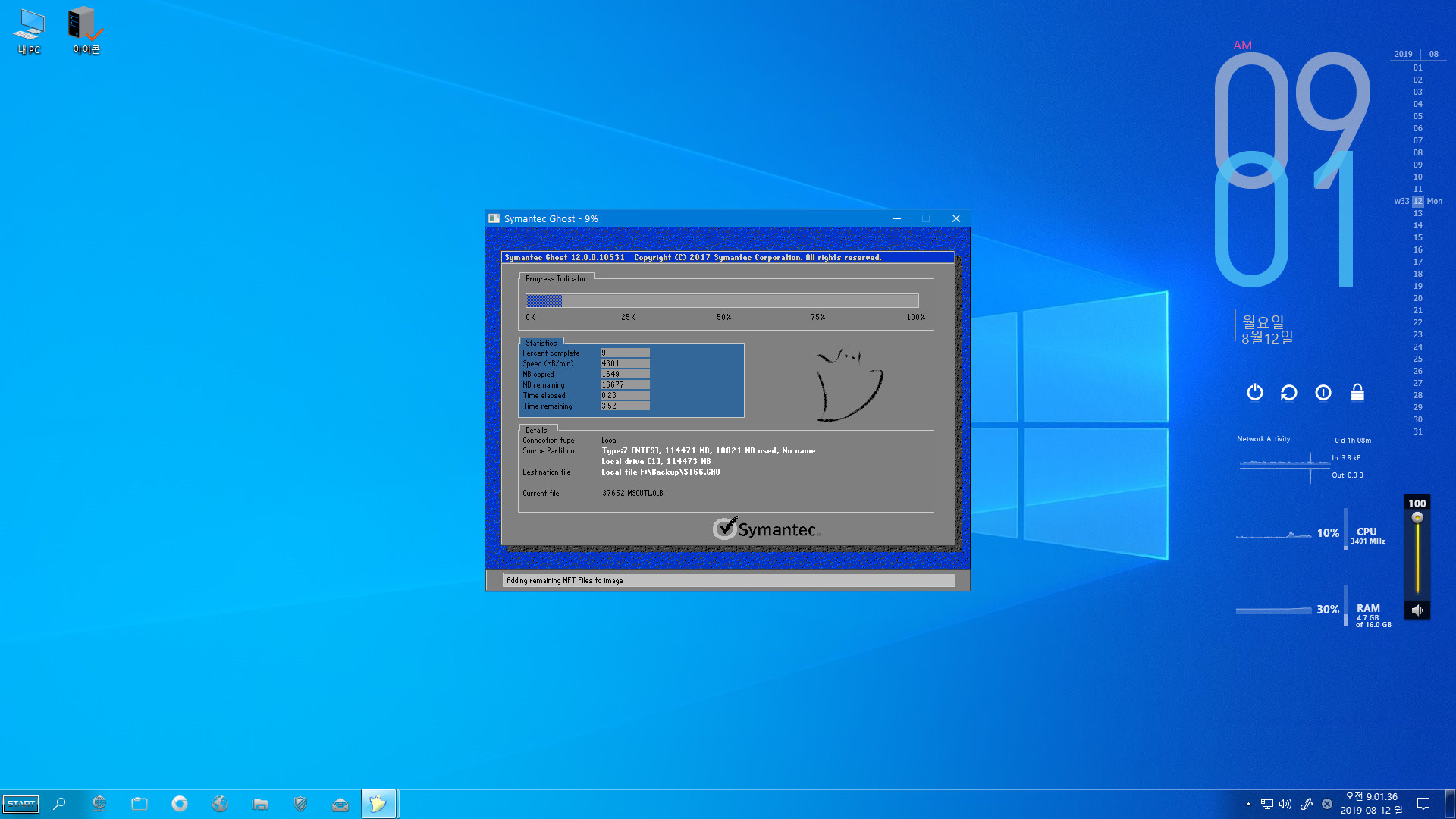This screenshot has height=819, width=1456.
Task: Open the clipboard-shaped taskbar icon
Action: pyautogui.click(x=140, y=804)
